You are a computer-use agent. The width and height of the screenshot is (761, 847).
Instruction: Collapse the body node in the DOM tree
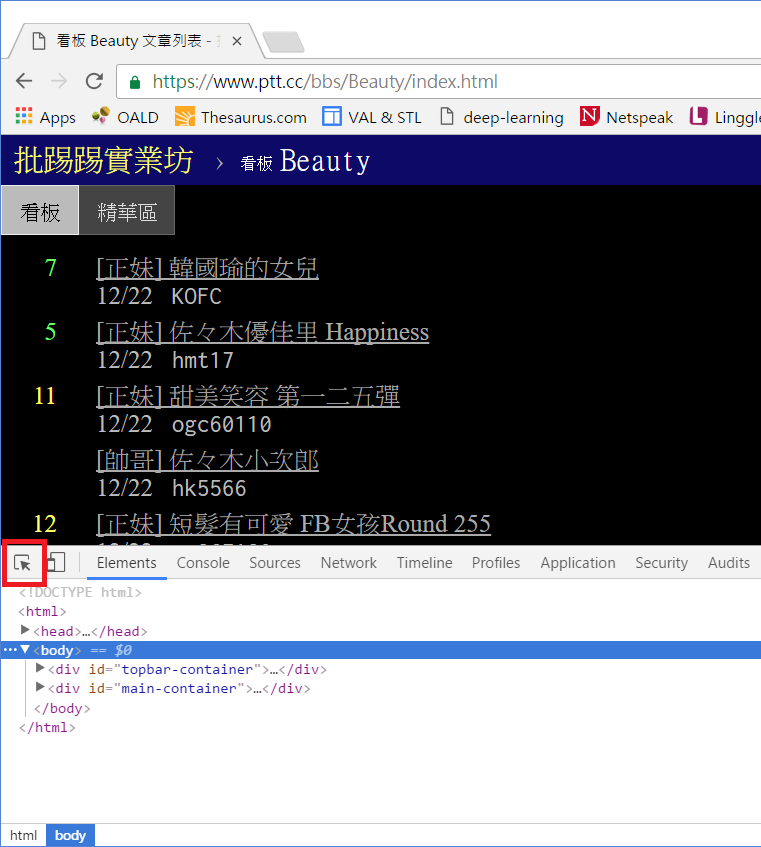[25, 649]
